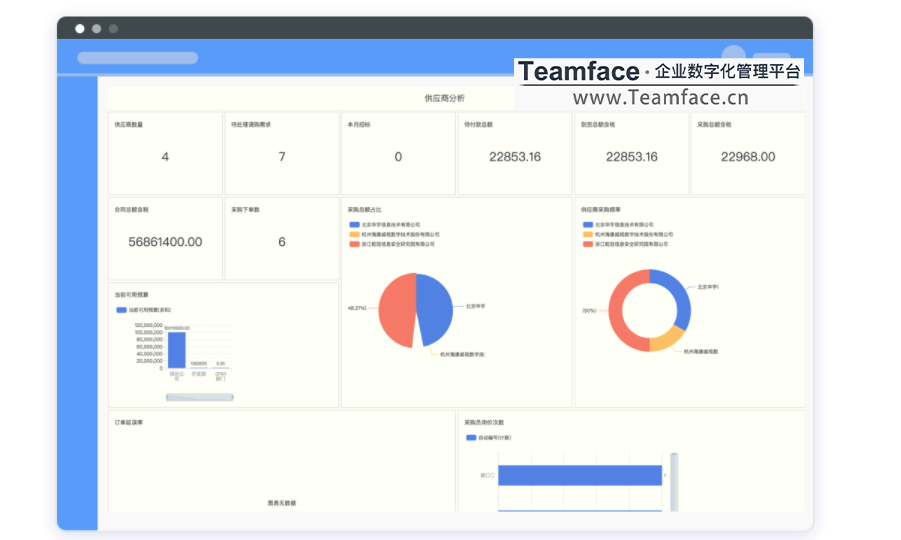The width and height of the screenshot is (901, 540).
Task: Click the 22853.16 value under 到货总额含税
Action: (x=632, y=157)
